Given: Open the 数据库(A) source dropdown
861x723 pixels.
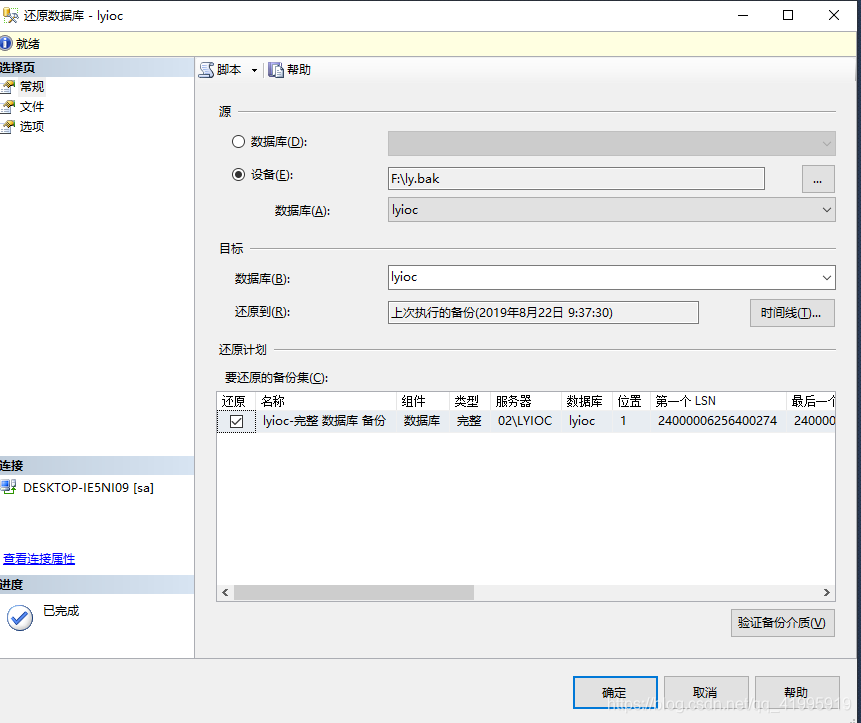Looking at the screenshot, I should click(x=826, y=209).
